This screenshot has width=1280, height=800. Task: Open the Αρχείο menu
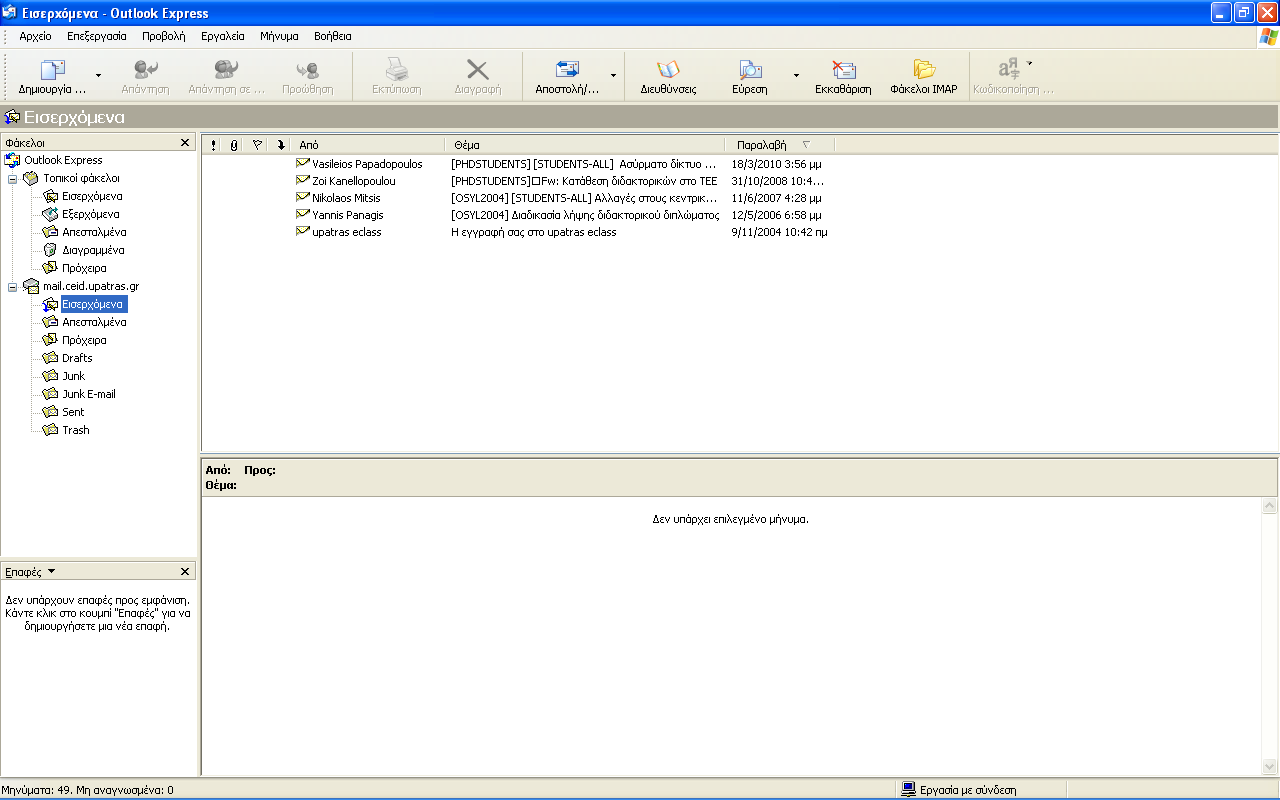pos(35,36)
